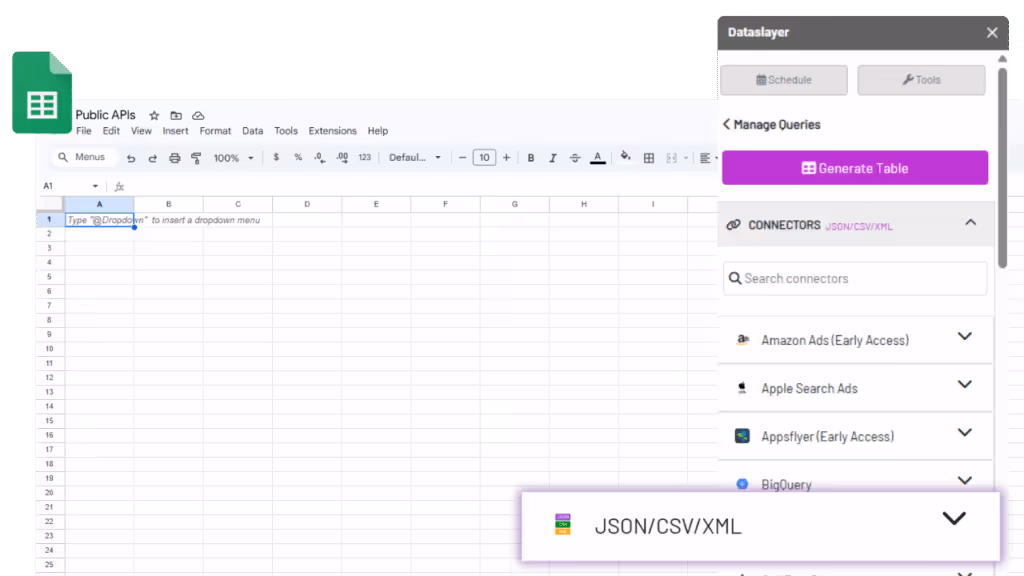Image resolution: width=1024 pixels, height=576 pixels.
Task: Expand the JSON/CSV/XML connector
Action: point(952,518)
